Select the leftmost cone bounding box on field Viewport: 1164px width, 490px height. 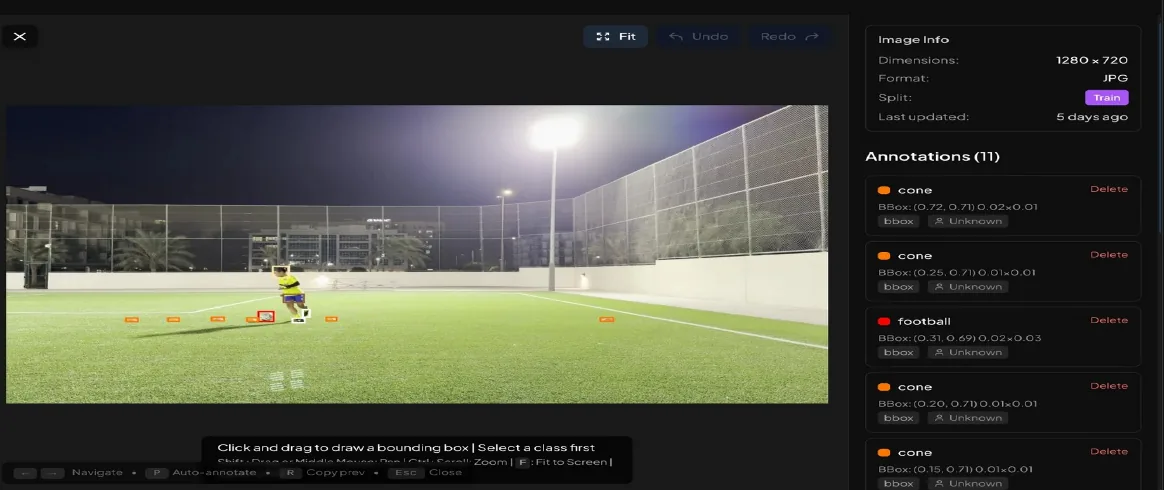[x=131, y=319]
